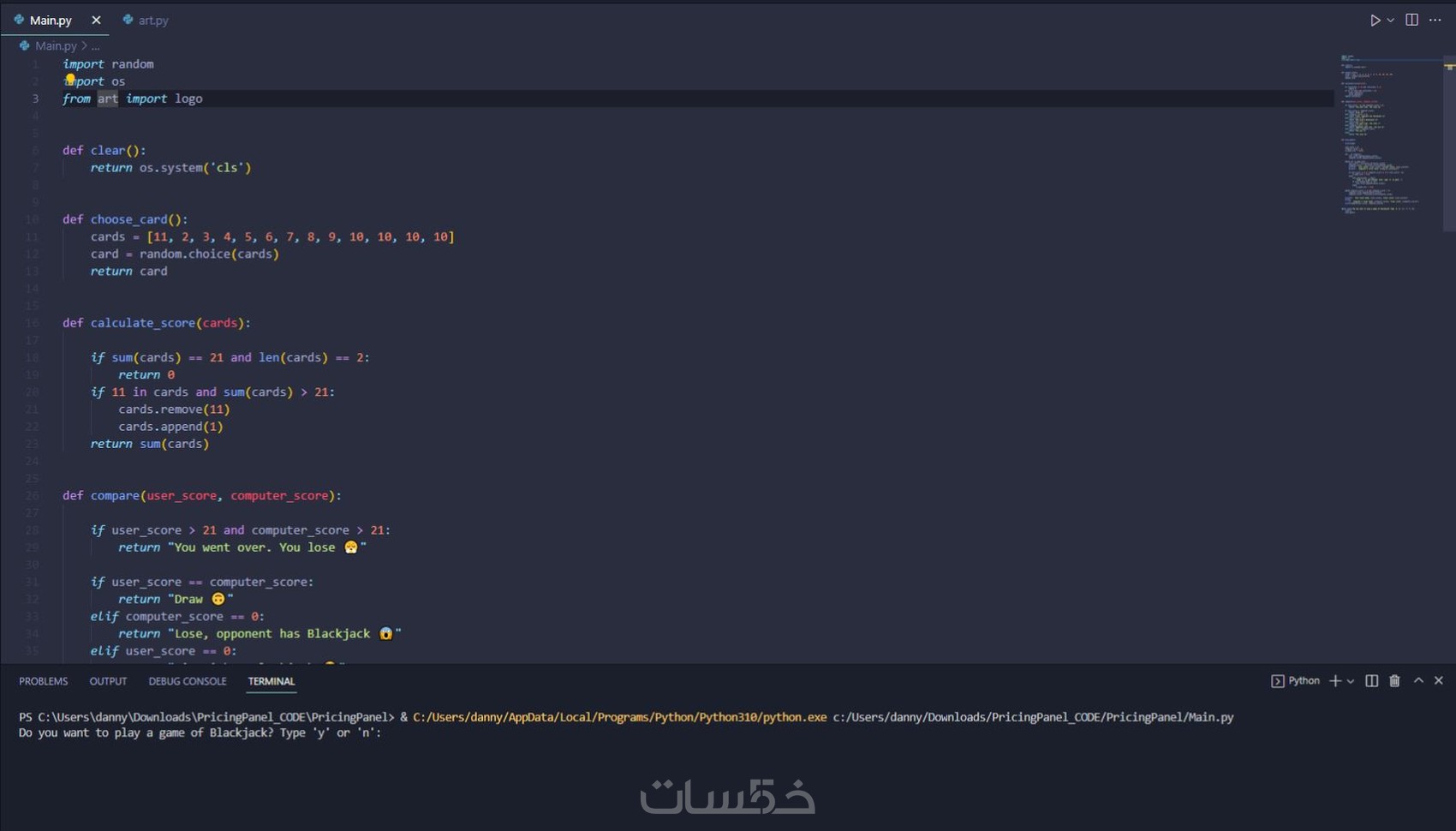Screen dimensions: 1456x831
Task: Click the lightbulb code action icon
Action: click(70, 80)
